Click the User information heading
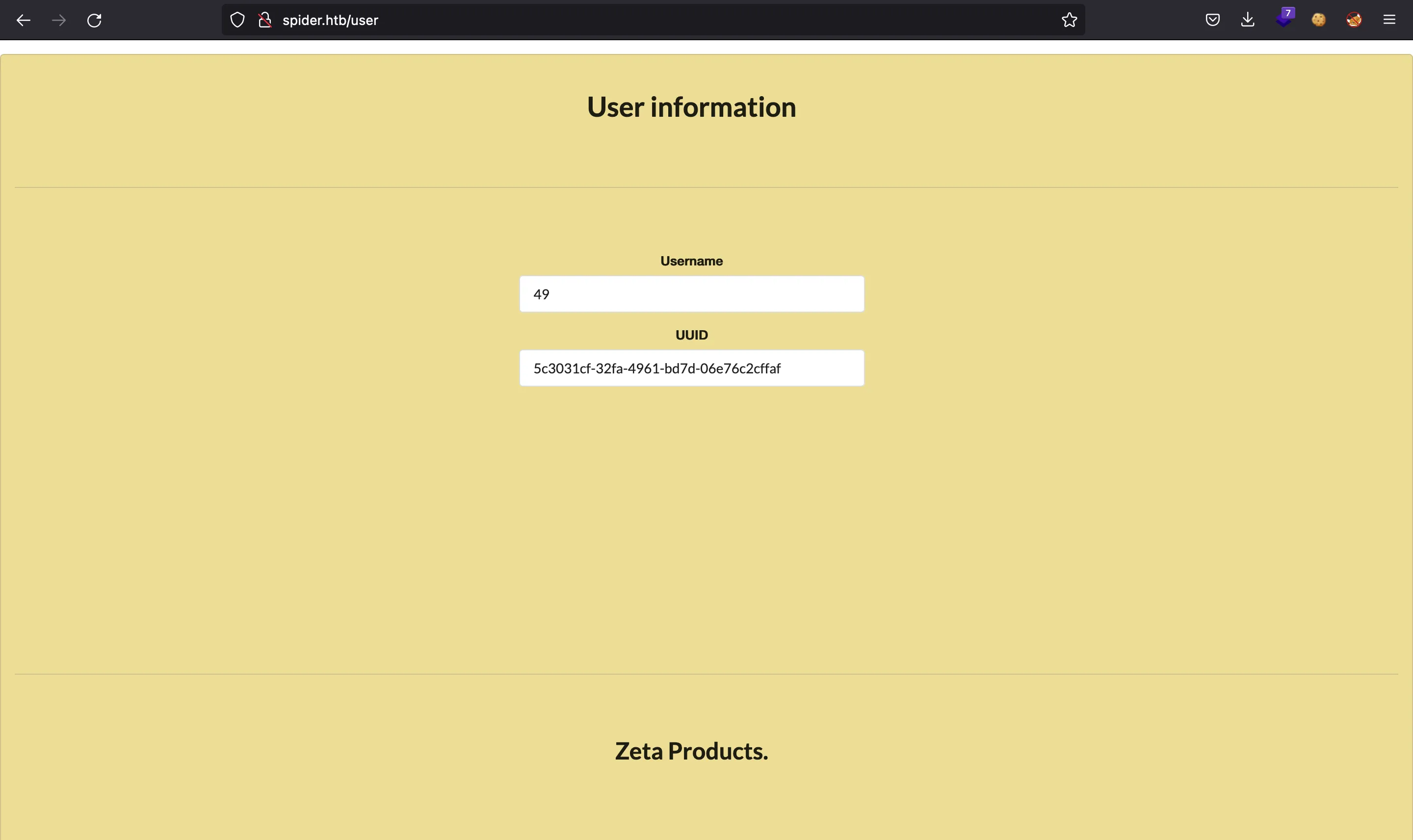 (x=691, y=107)
